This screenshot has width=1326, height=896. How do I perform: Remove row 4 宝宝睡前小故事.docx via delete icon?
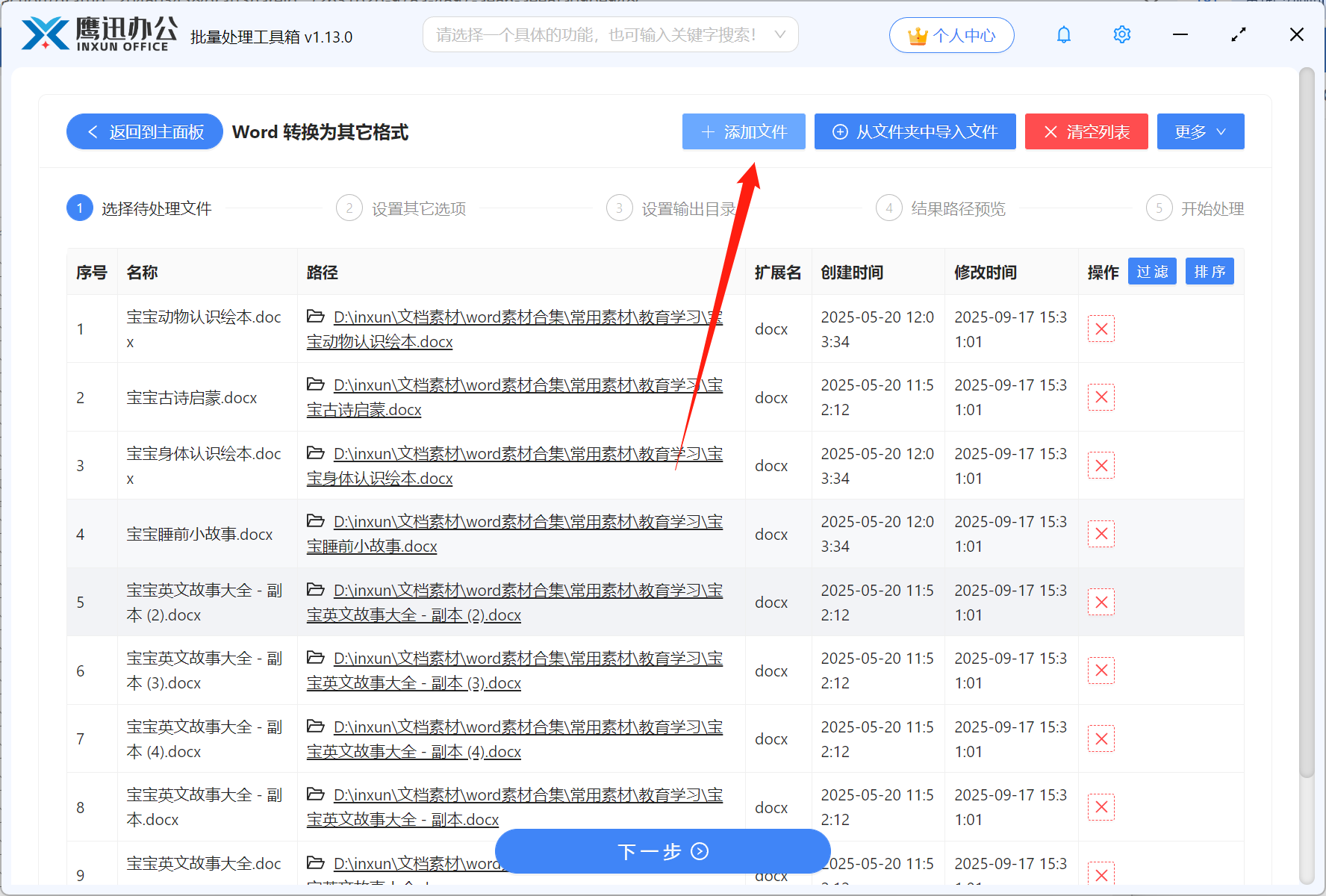(x=1101, y=533)
